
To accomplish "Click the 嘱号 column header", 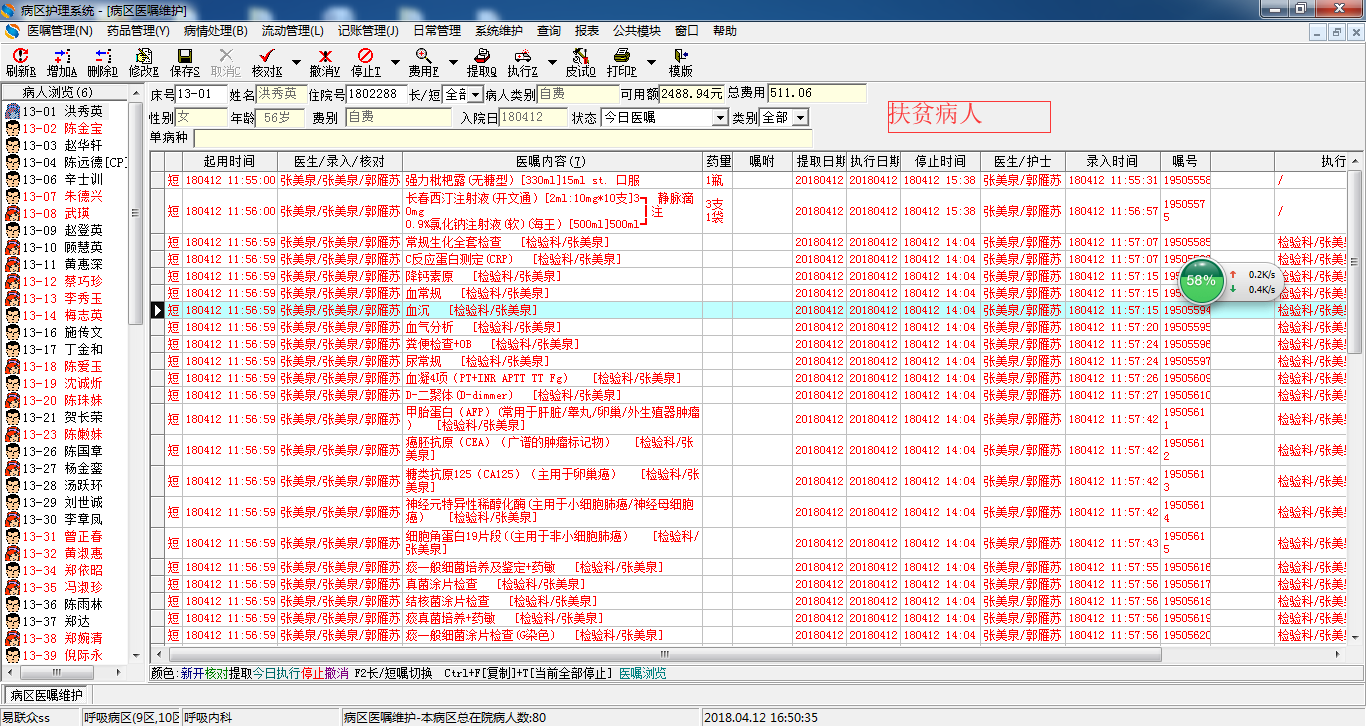I will [x=1185, y=162].
